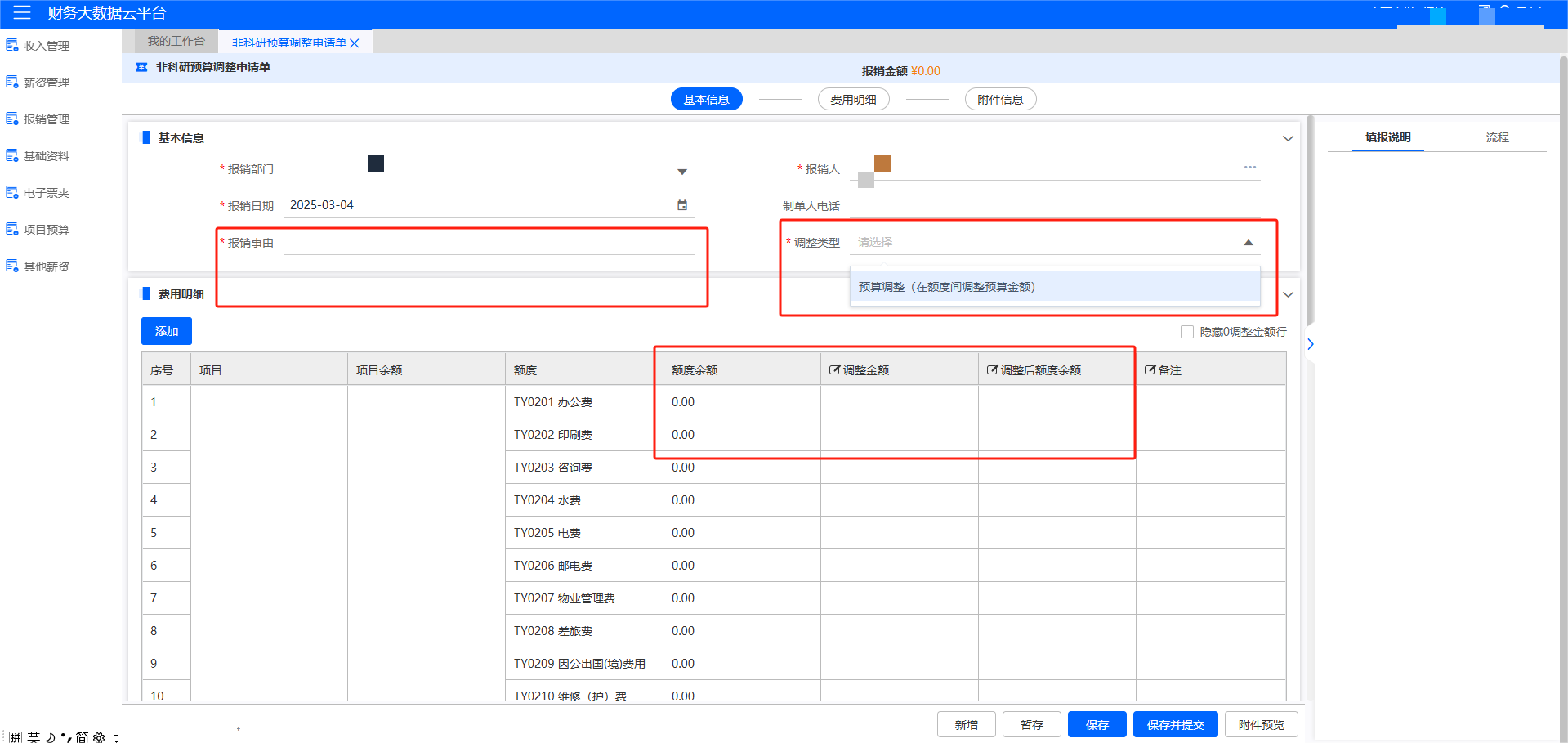Click the 报销日期 field showing 2025-03-04
The width and height of the screenshot is (1568, 743).
[x=489, y=205]
